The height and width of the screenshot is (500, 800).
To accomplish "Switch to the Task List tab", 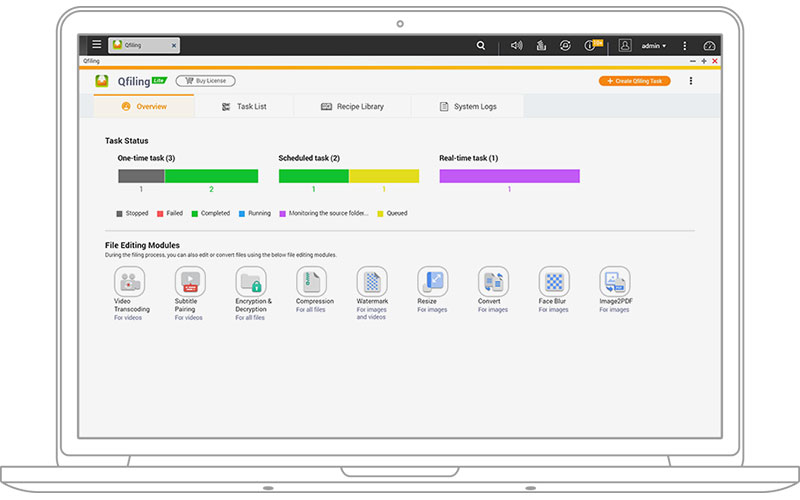I will click(244, 107).
